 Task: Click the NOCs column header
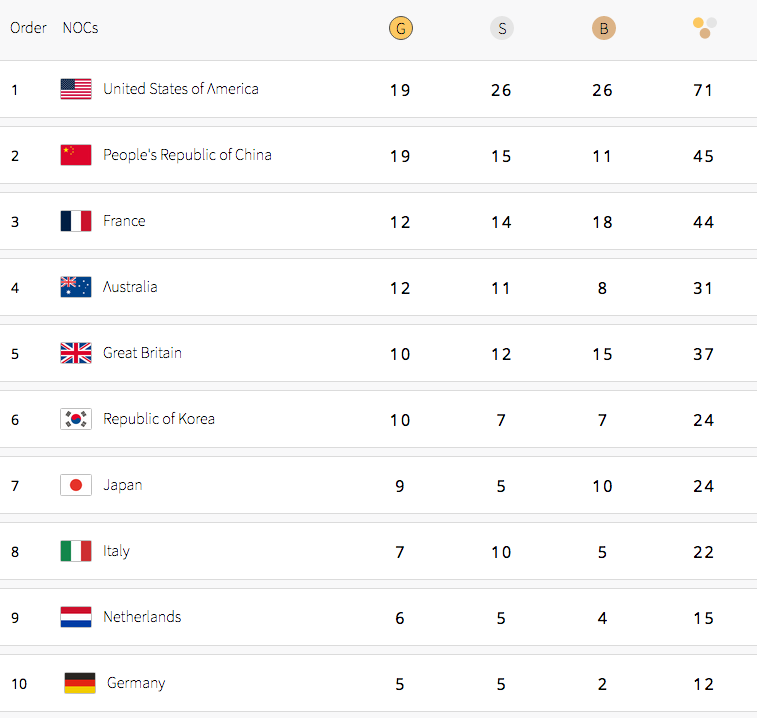tap(80, 28)
